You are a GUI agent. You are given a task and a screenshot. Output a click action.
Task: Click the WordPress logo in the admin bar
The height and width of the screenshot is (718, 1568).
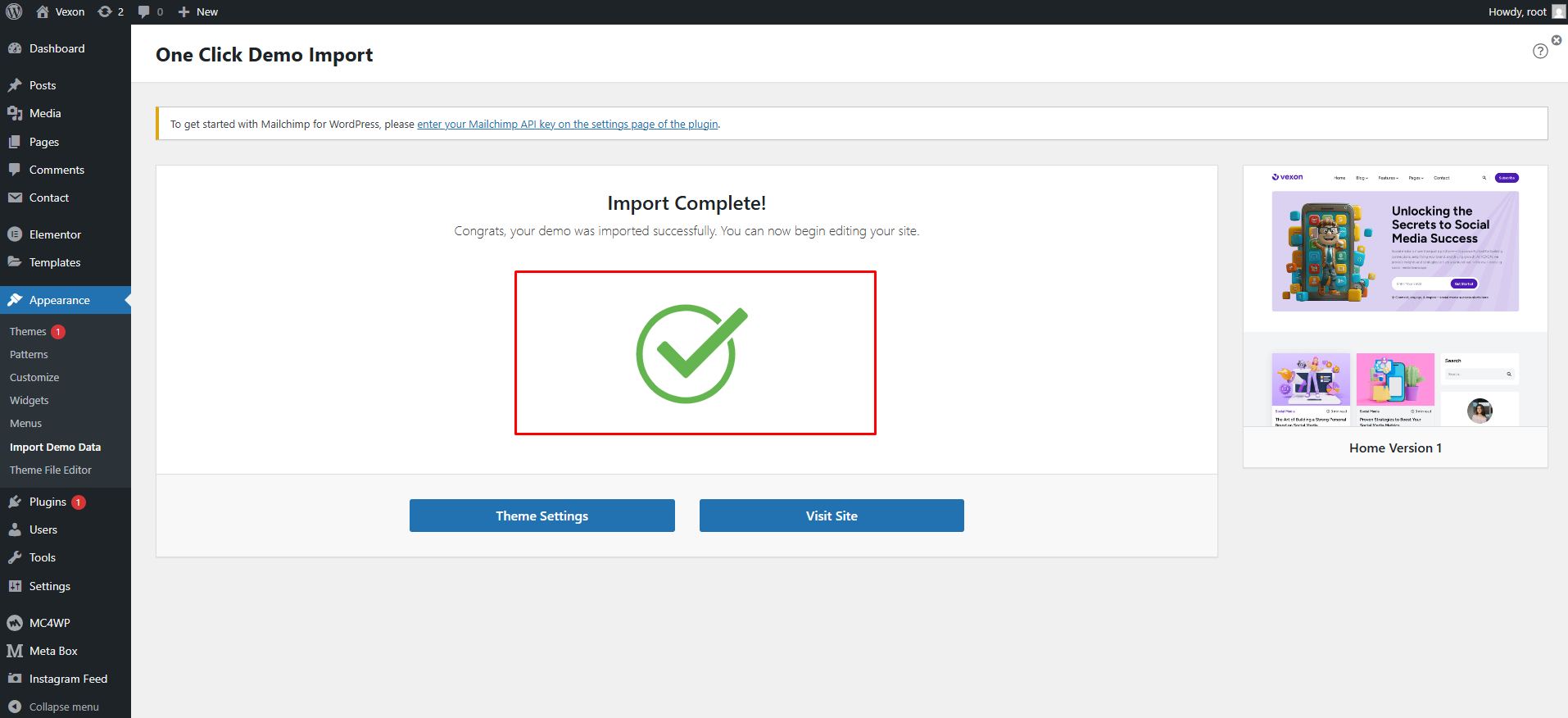pyautogui.click(x=14, y=11)
